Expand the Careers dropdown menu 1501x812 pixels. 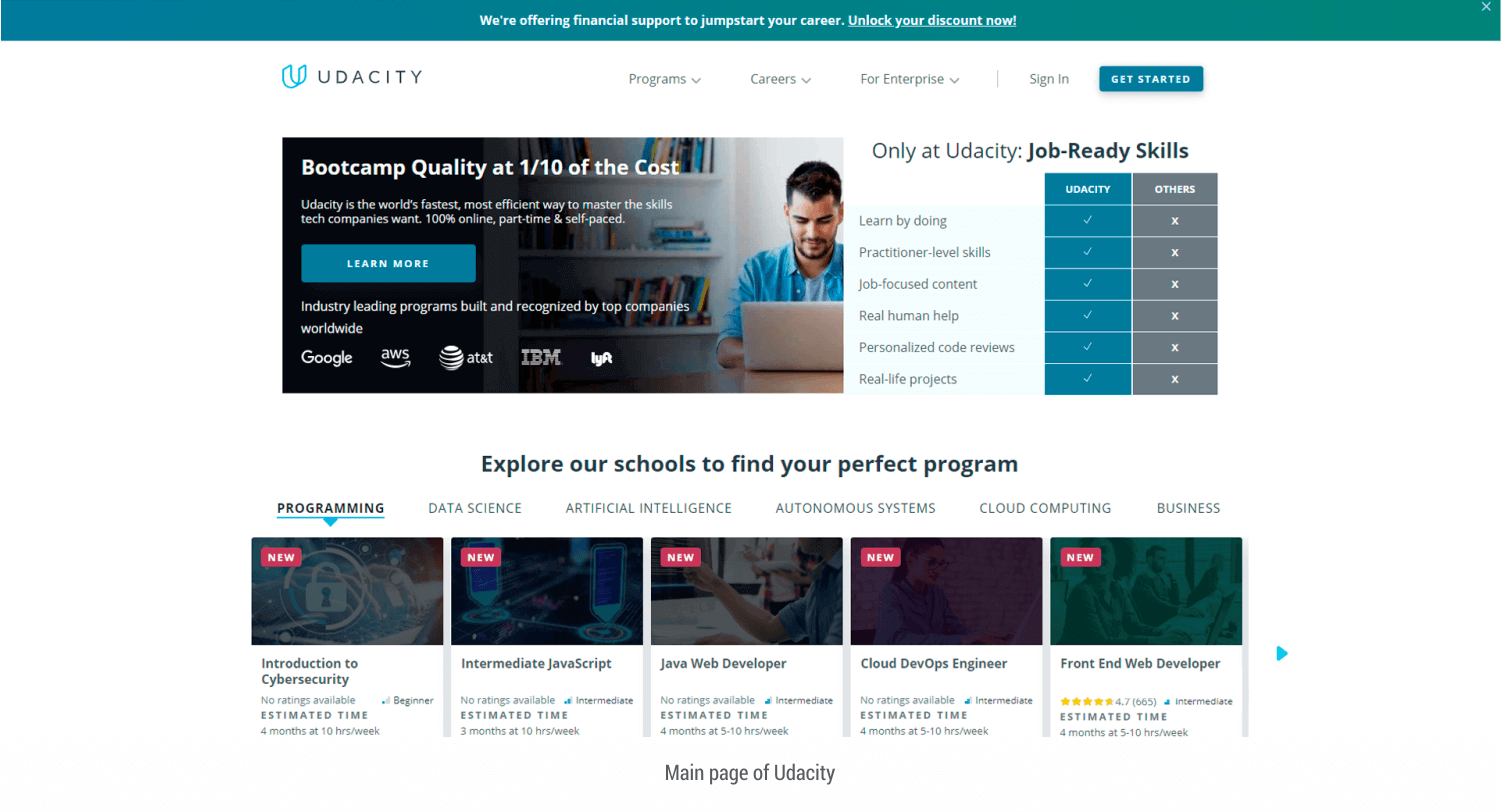pos(780,79)
